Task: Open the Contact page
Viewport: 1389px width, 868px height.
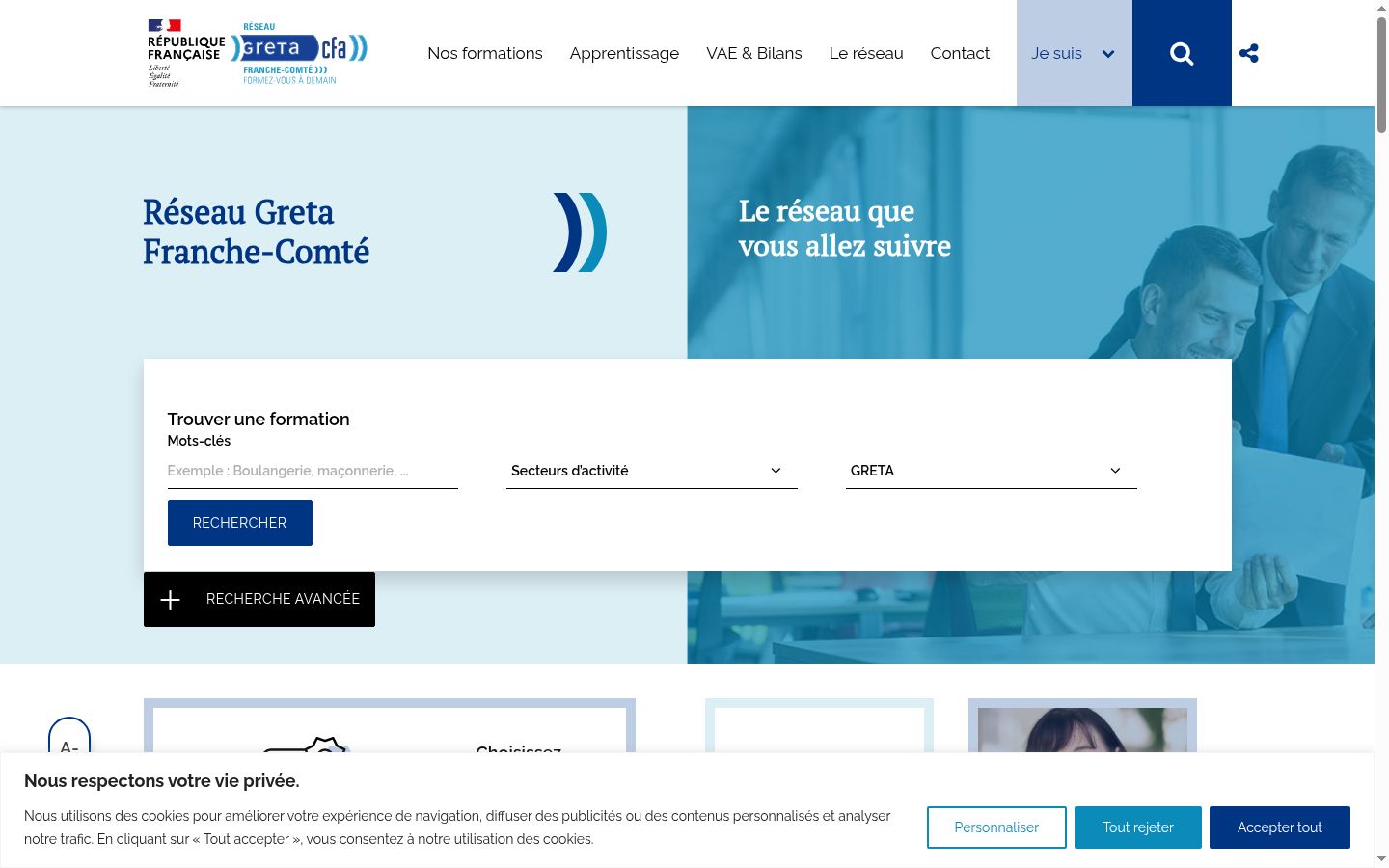Action: click(x=960, y=53)
